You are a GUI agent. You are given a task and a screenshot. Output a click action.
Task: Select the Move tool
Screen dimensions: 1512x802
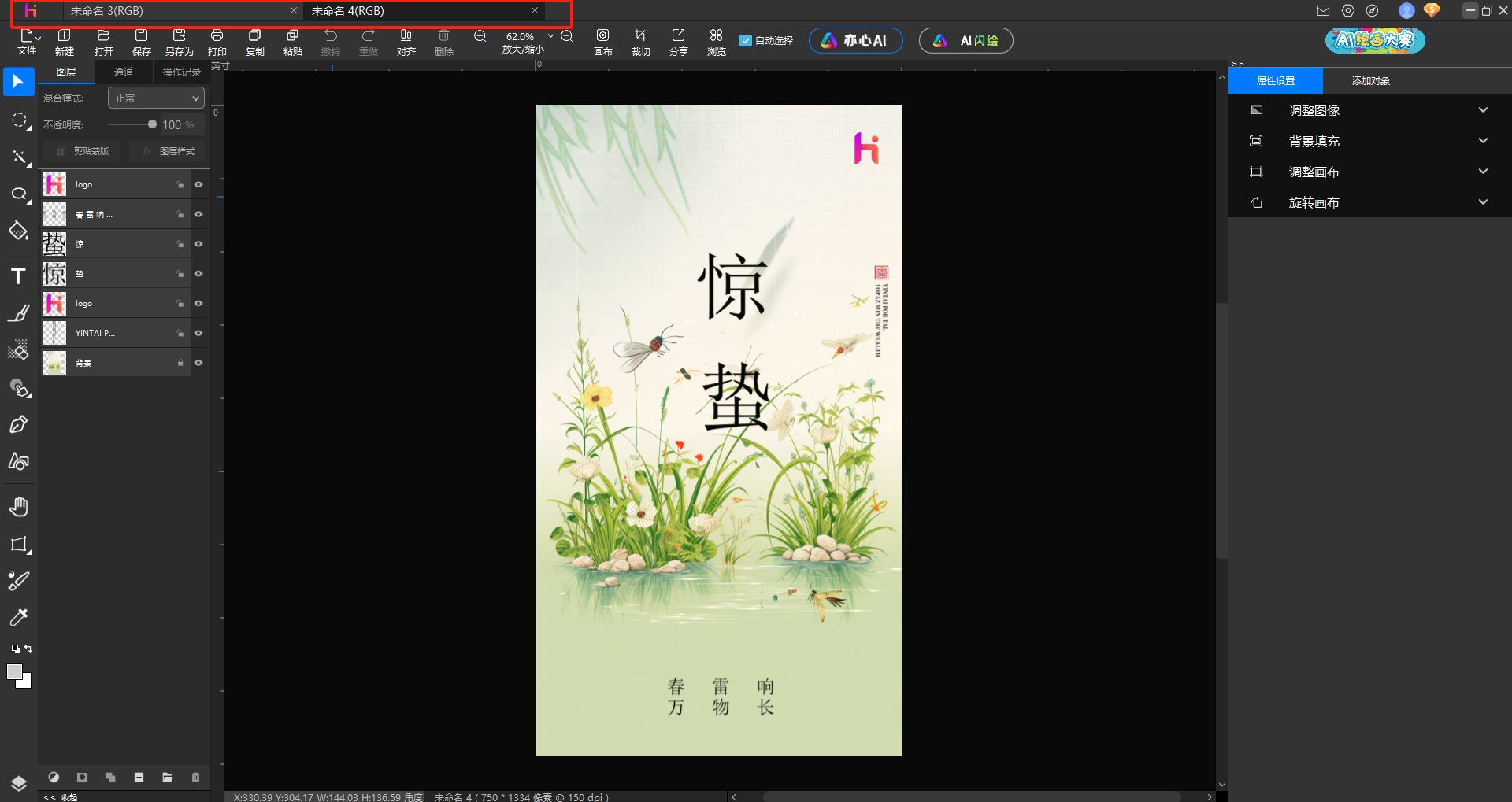coord(18,81)
